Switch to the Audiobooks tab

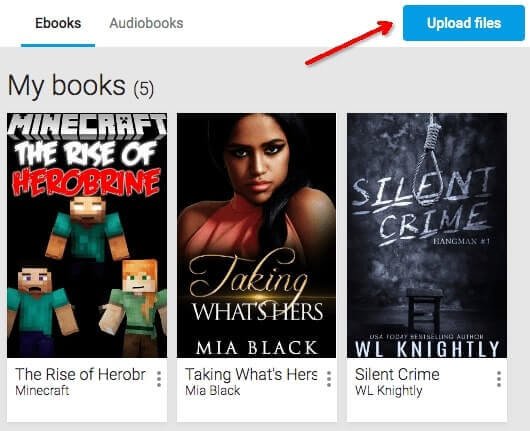tap(146, 23)
